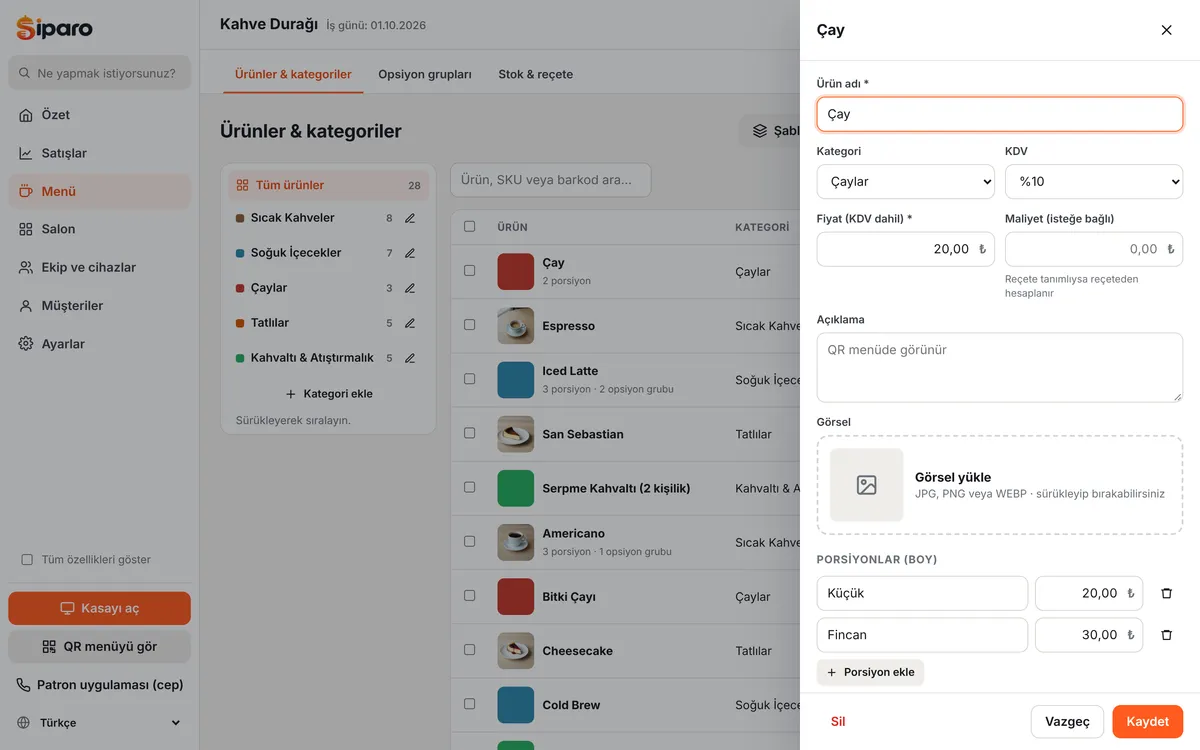Image resolution: width=1200 pixels, height=750 pixels.
Task: Delete the Fincan portion with trash icon
Action: coord(1166,635)
